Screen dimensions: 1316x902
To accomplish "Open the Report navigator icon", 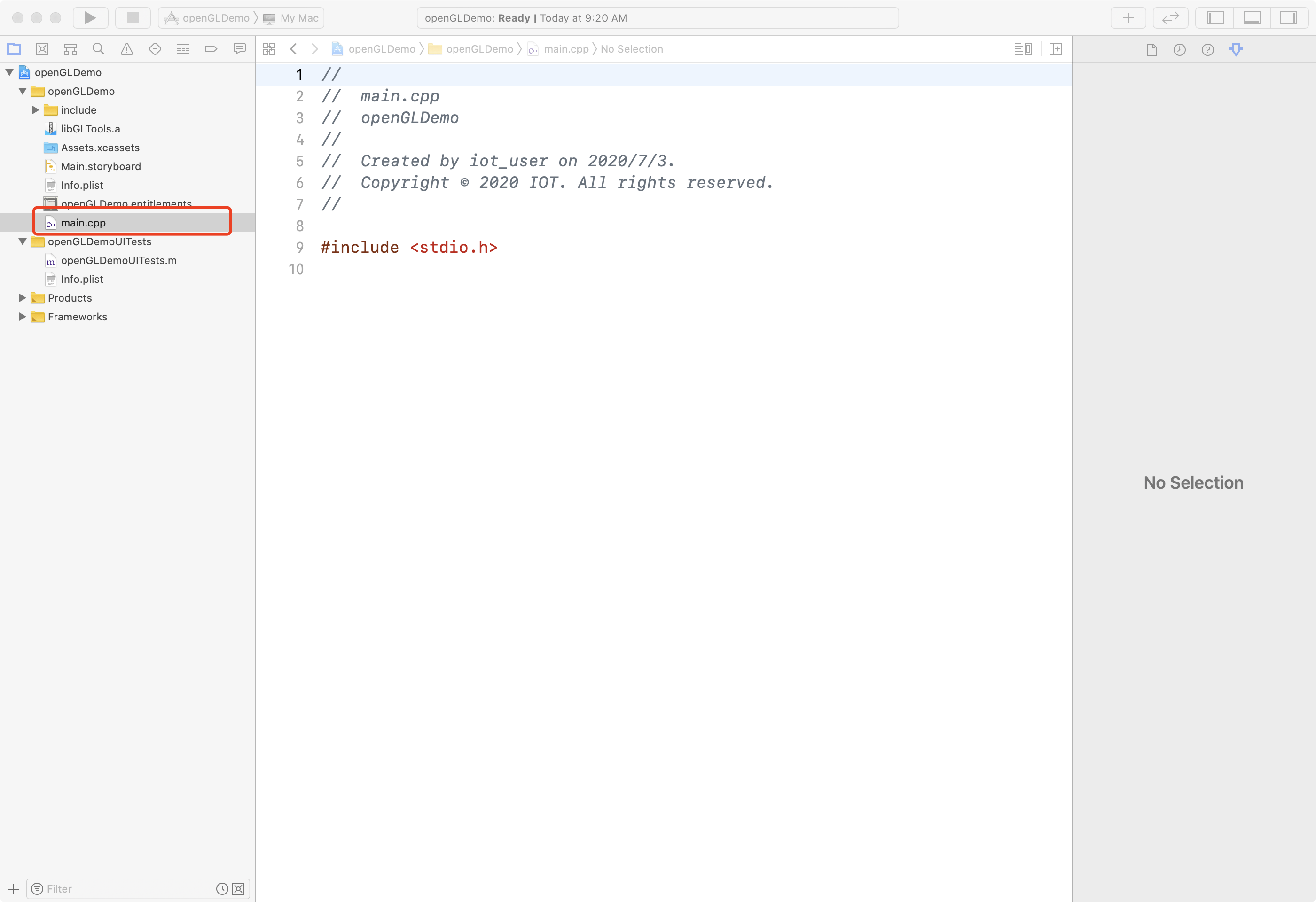I will click(x=240, y=49).
